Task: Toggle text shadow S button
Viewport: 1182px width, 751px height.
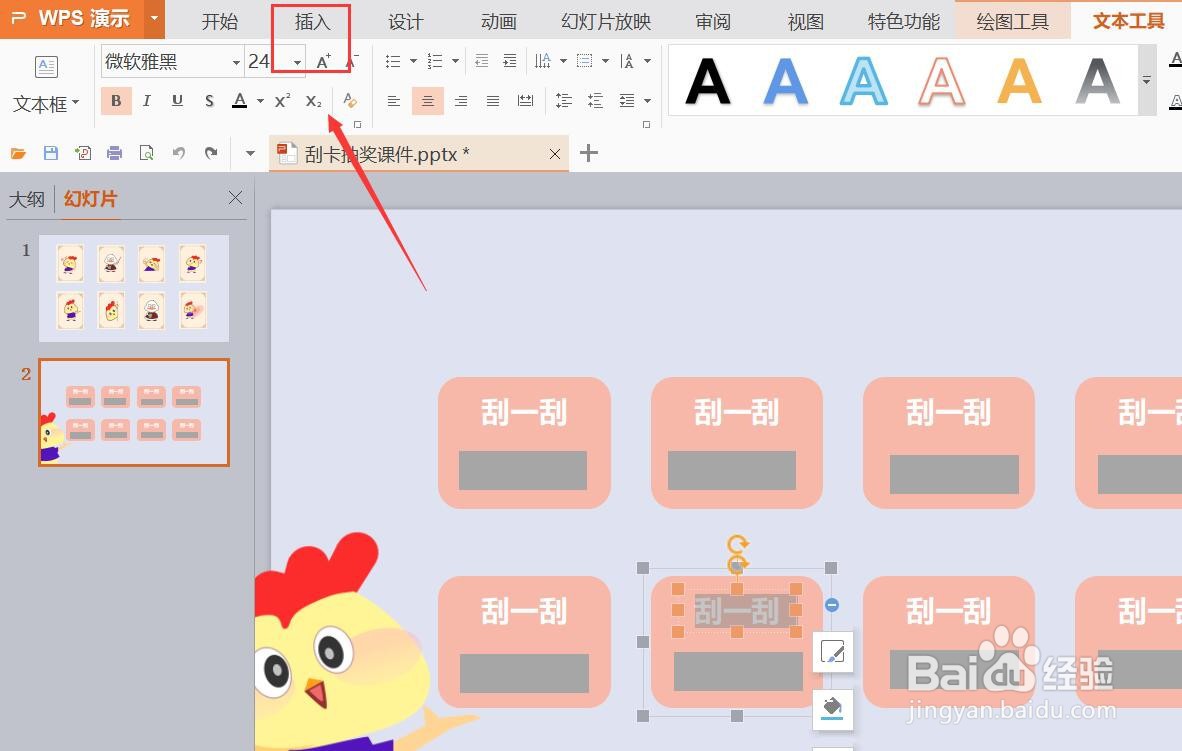Action: (209, 100)
